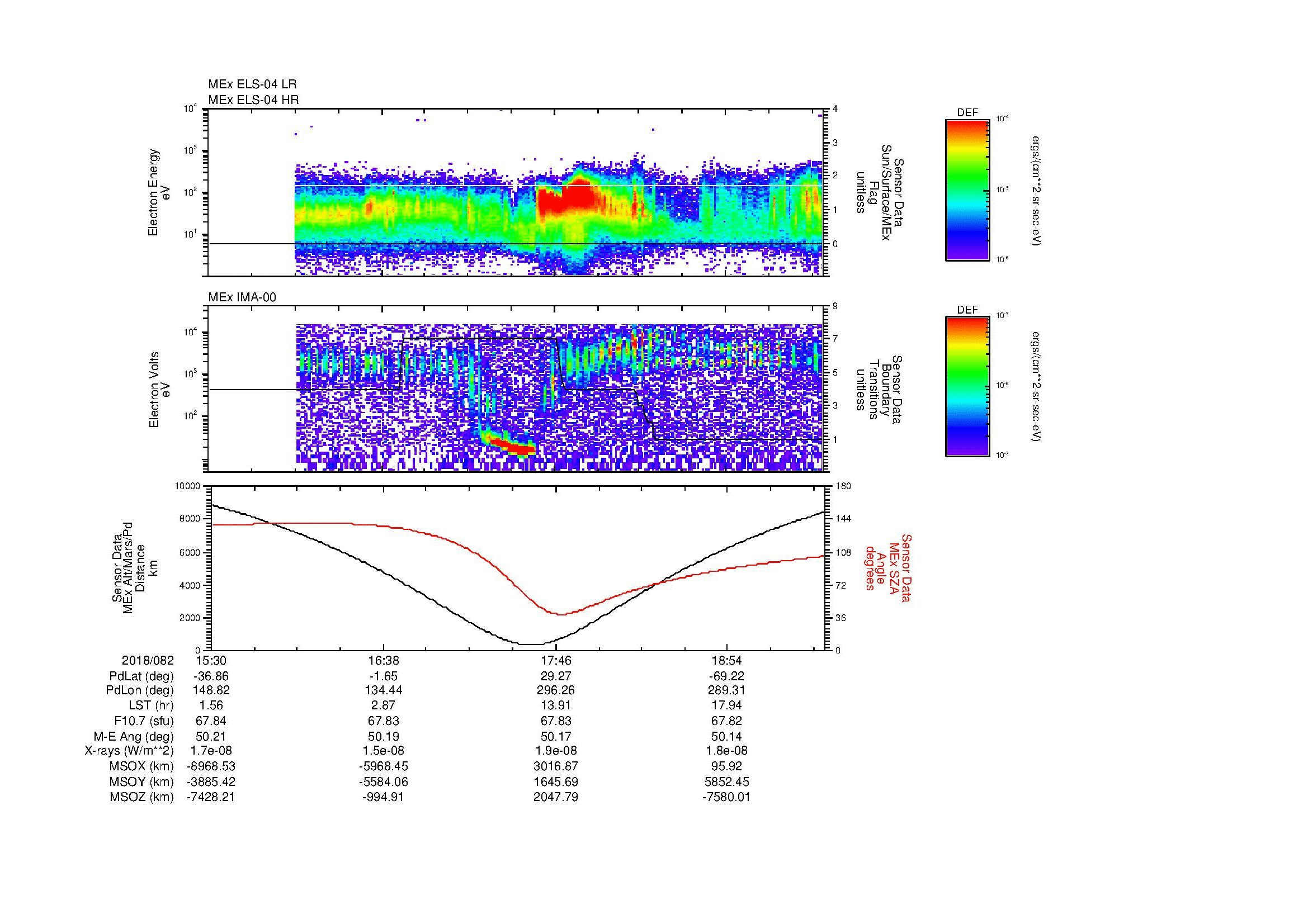Click MSOZ value 2047.79
The image size is (1308, 924).
tap(556, 797)
